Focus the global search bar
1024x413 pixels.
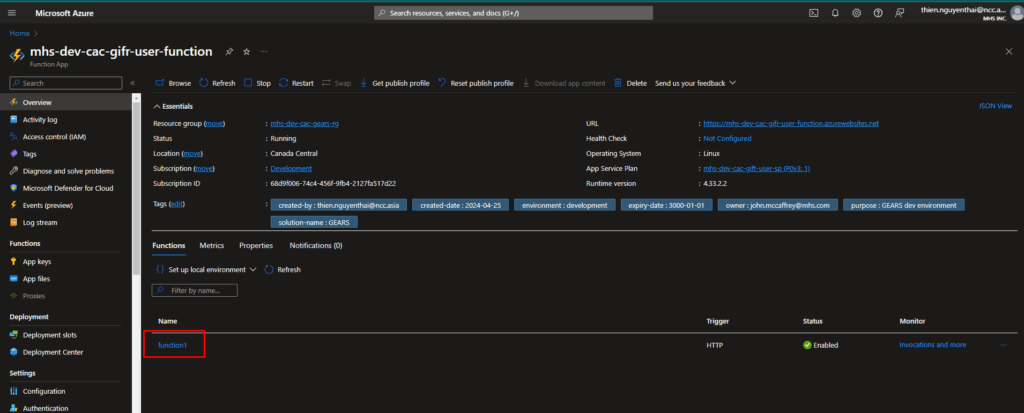click(513, 13)
